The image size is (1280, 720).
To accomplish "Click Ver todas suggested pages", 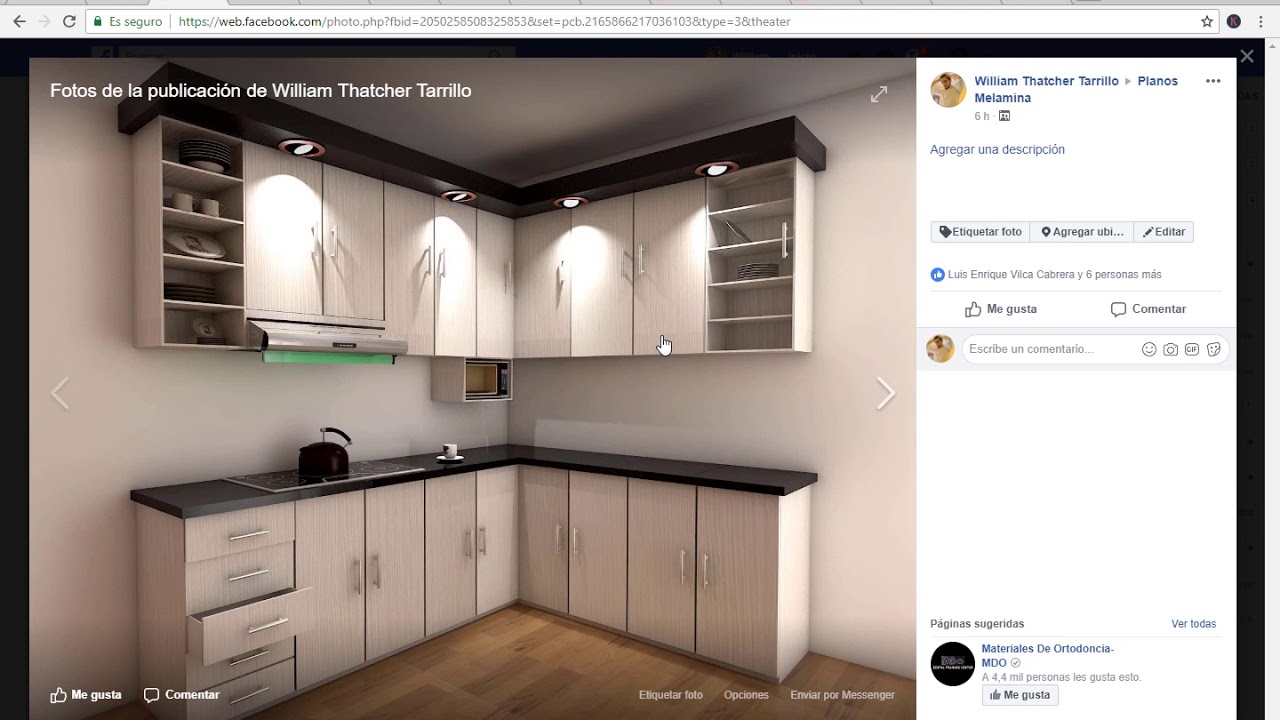I will click(1193, 624).
